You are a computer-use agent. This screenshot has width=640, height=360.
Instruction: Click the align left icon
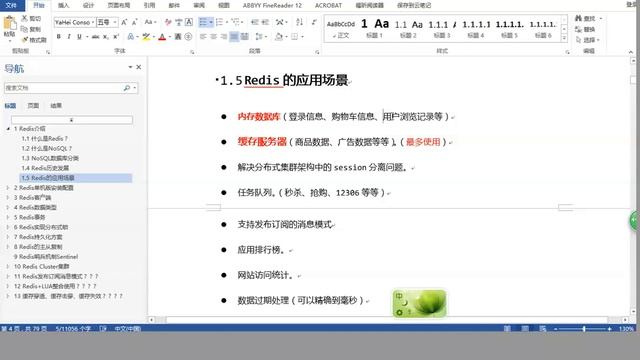pyautogui.click(x=203, y=37)
